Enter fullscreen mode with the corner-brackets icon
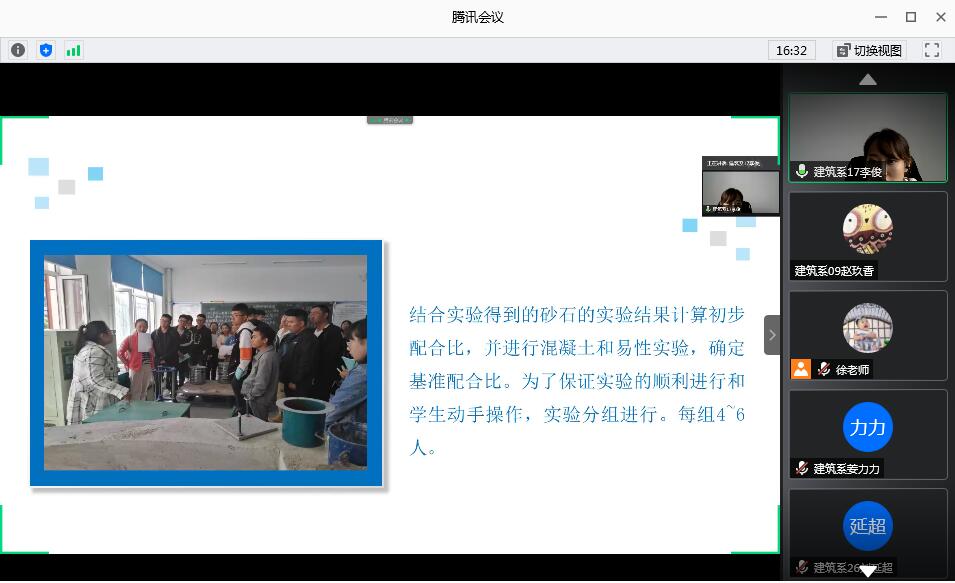The width and height of the screenshot is (955, 583). coord(932,50)
